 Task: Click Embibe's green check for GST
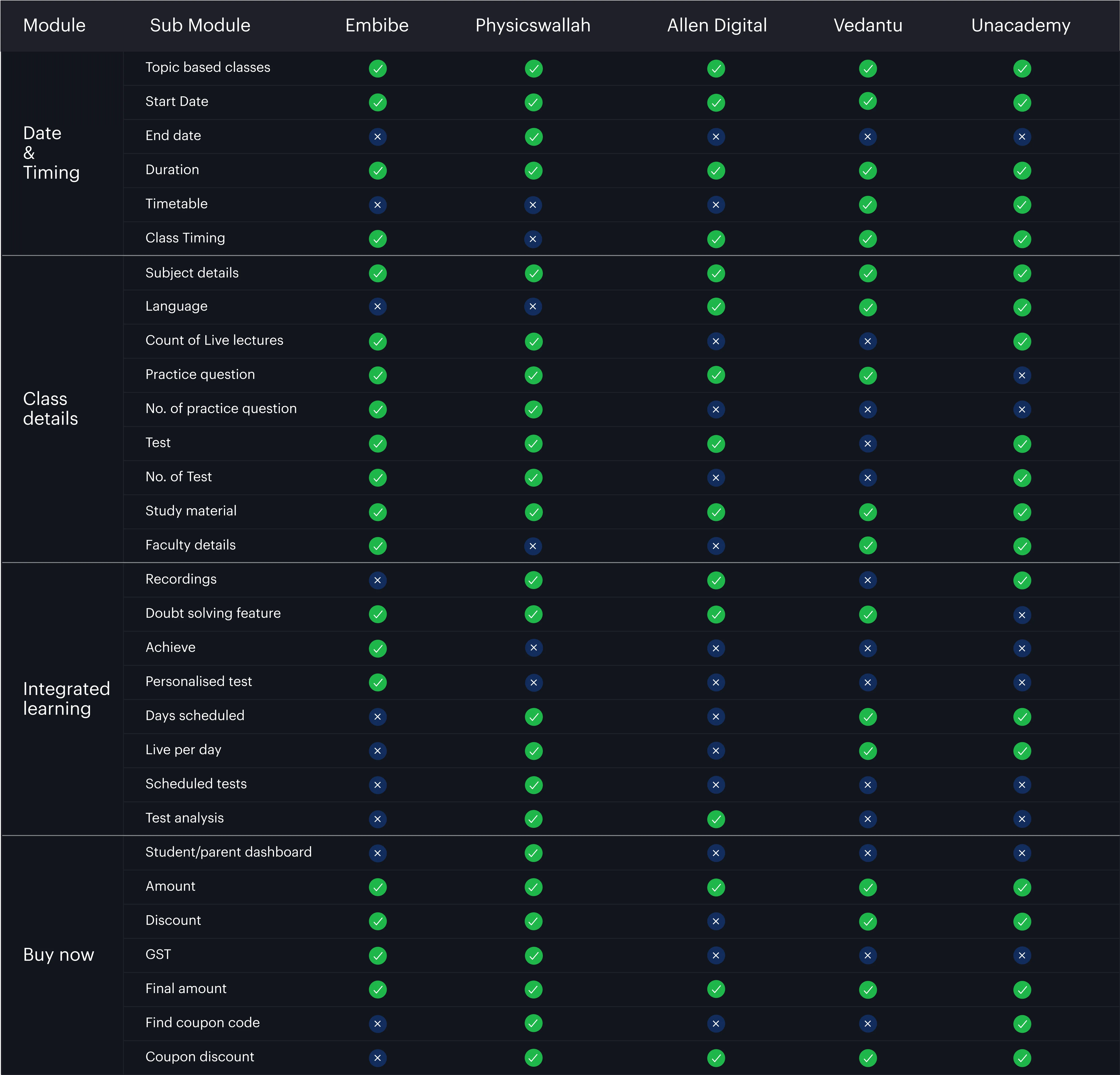pyautogui.click(x=378, y=956)
